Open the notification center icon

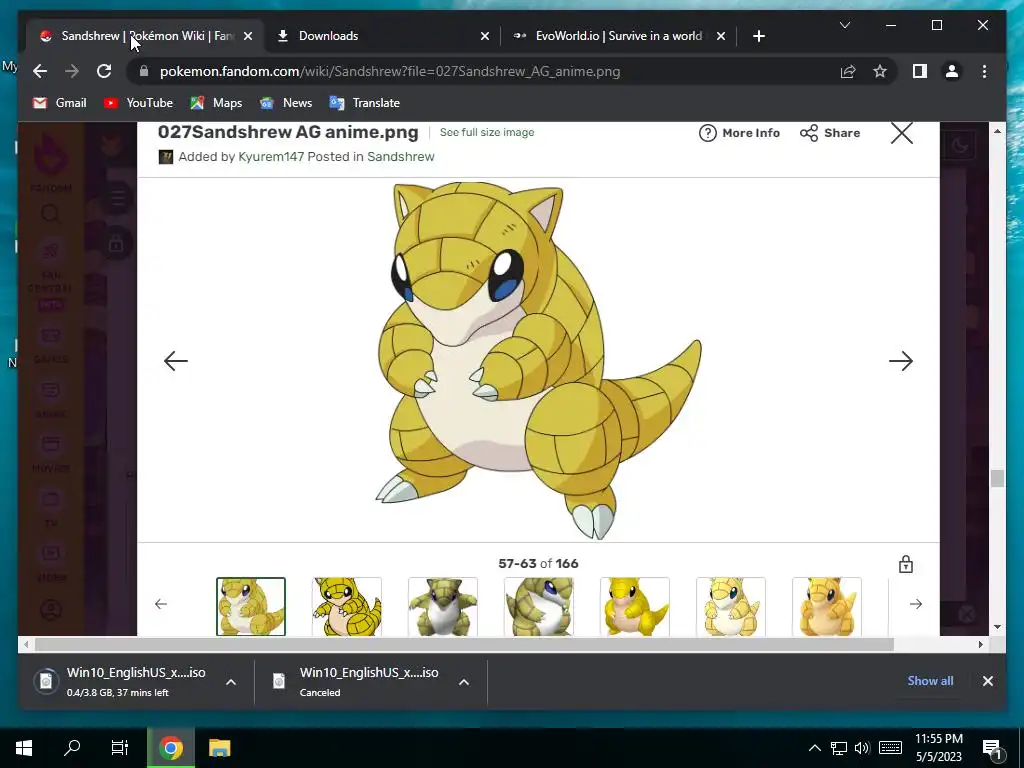pos(992,749)
